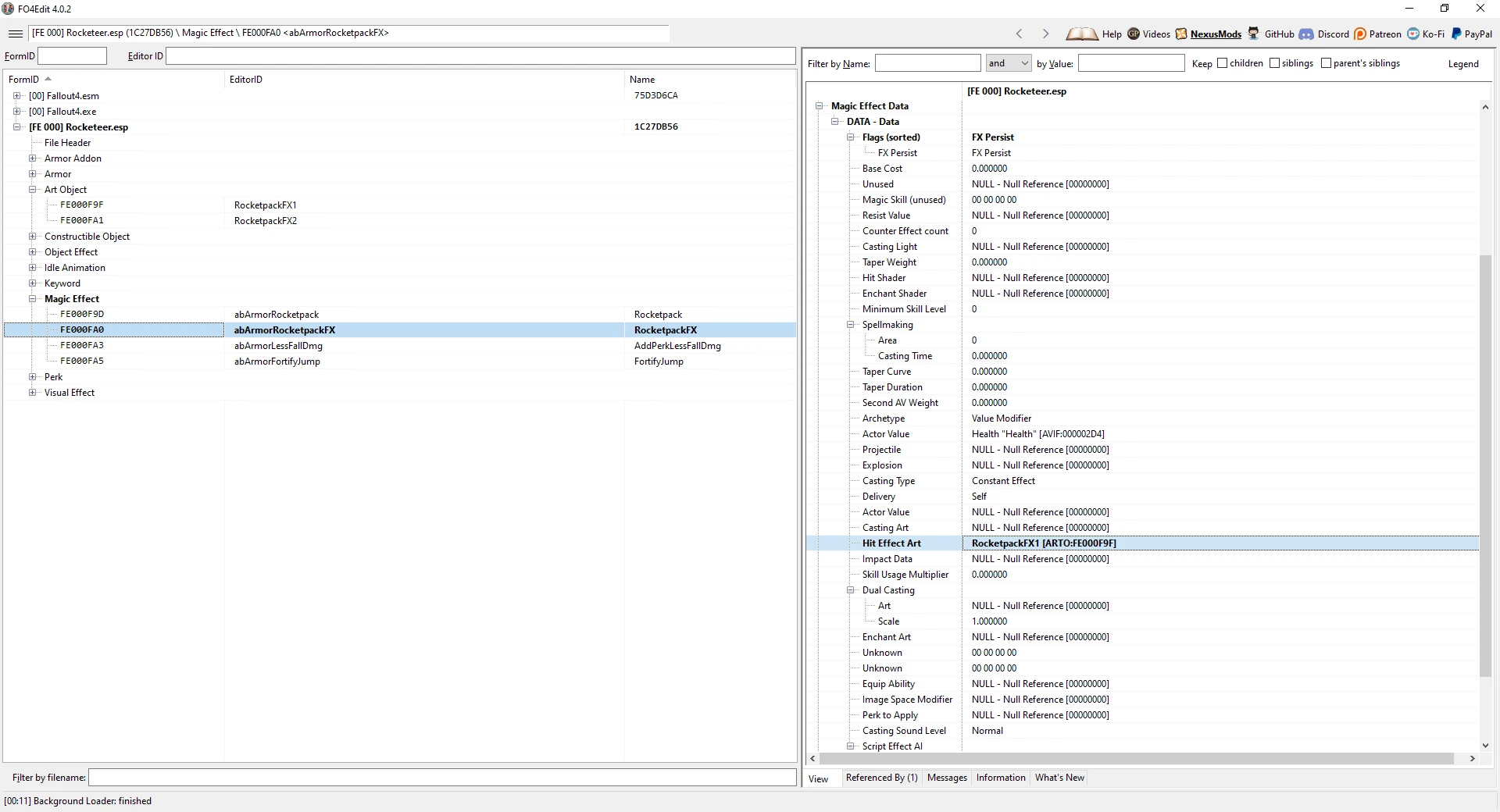Select the abArmorLessFallDmg record row
This screenshot has height=812, width=1500.
(x=400, y=346)
